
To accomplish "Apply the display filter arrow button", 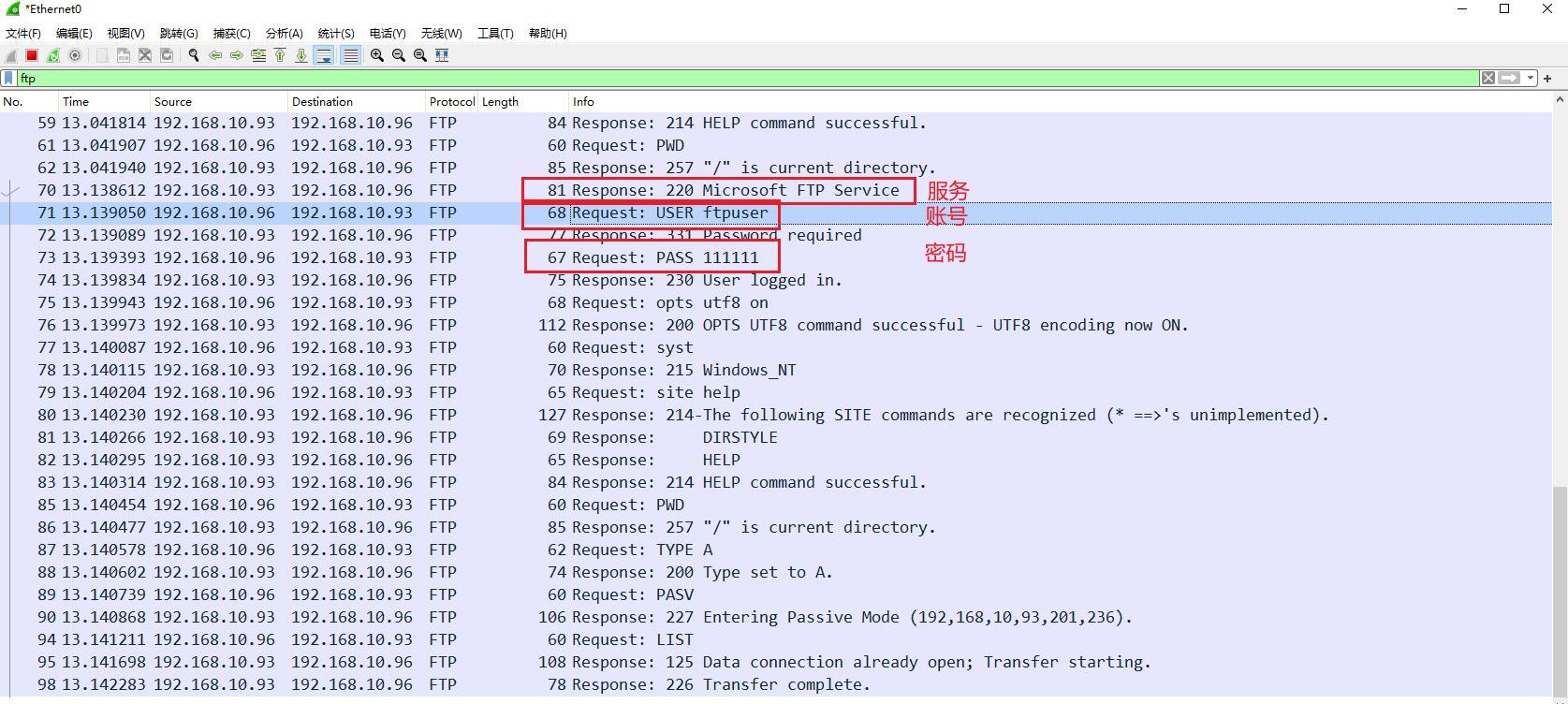I will pos(1509,79).
